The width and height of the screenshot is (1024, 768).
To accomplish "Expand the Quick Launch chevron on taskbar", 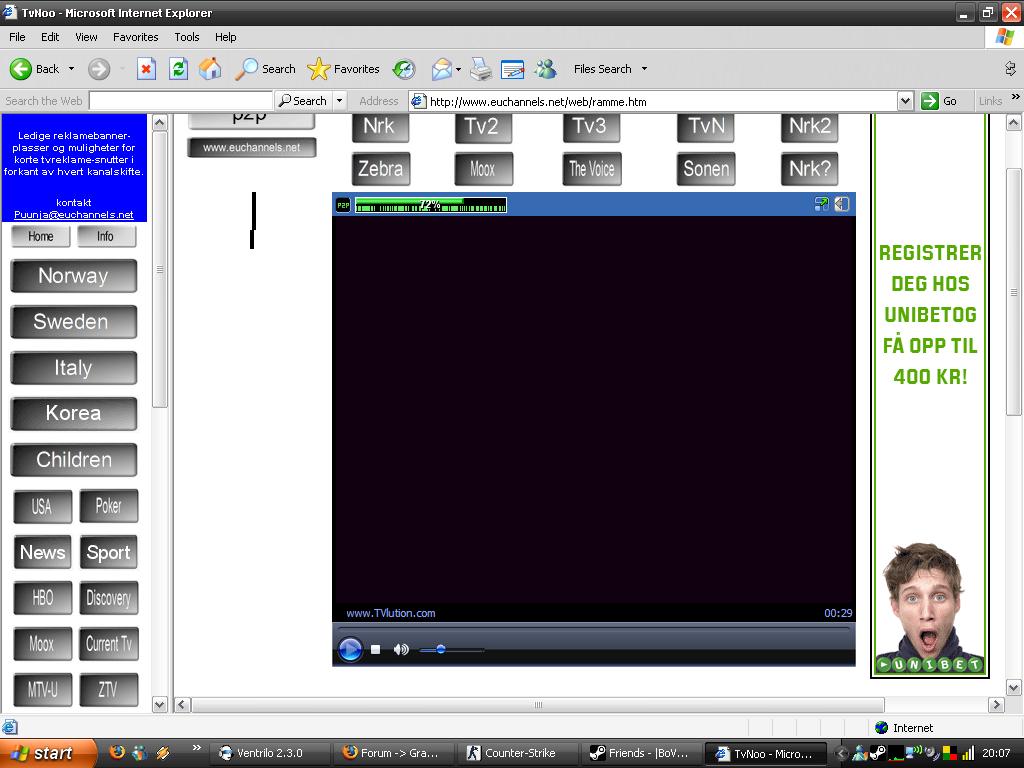I will (197, 748).
